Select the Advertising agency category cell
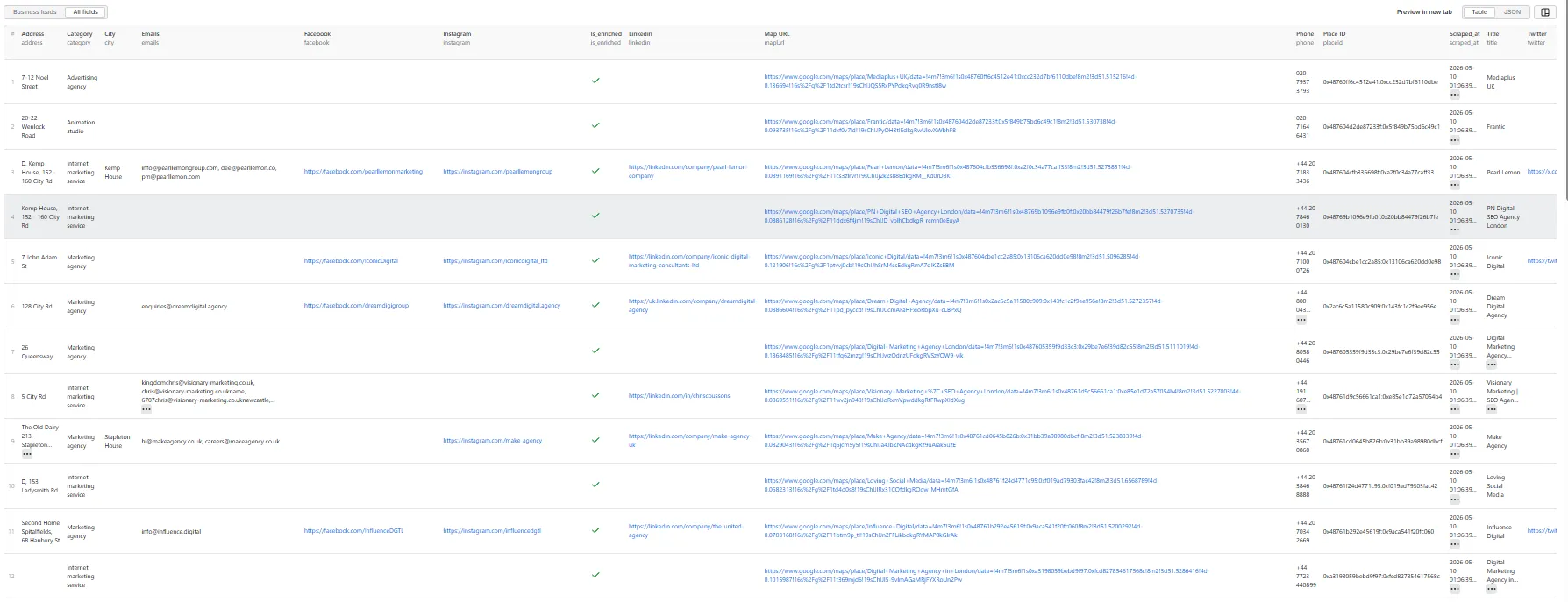 pyautogui.click(x=82, y=82)
